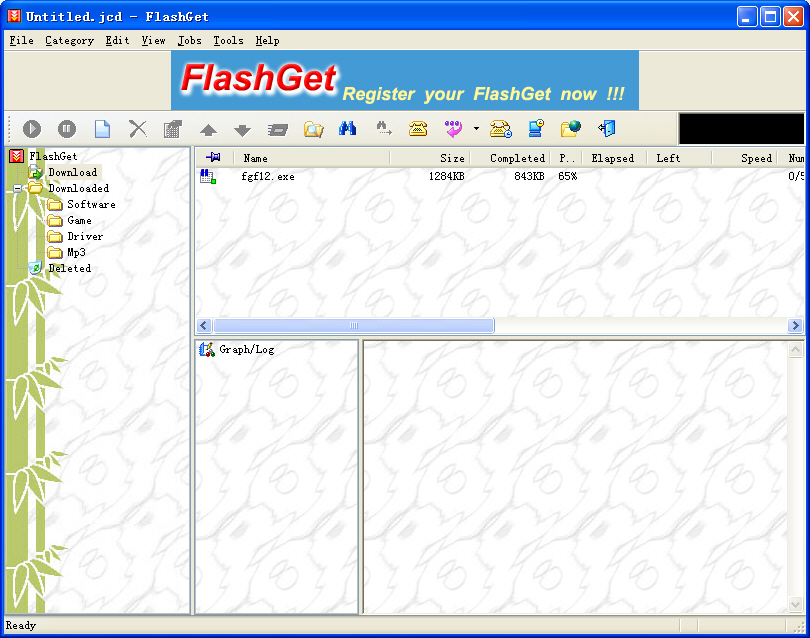Sort by the Speed column header
Screen dimensions: 810x638
(744, 158)
